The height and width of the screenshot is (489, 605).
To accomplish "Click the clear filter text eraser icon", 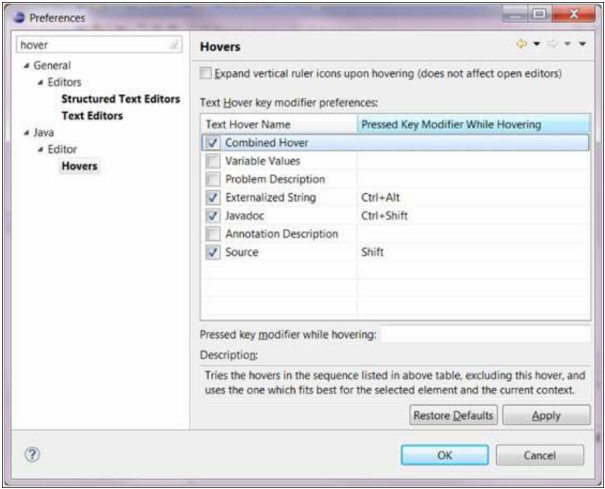I will pos(175,45).
